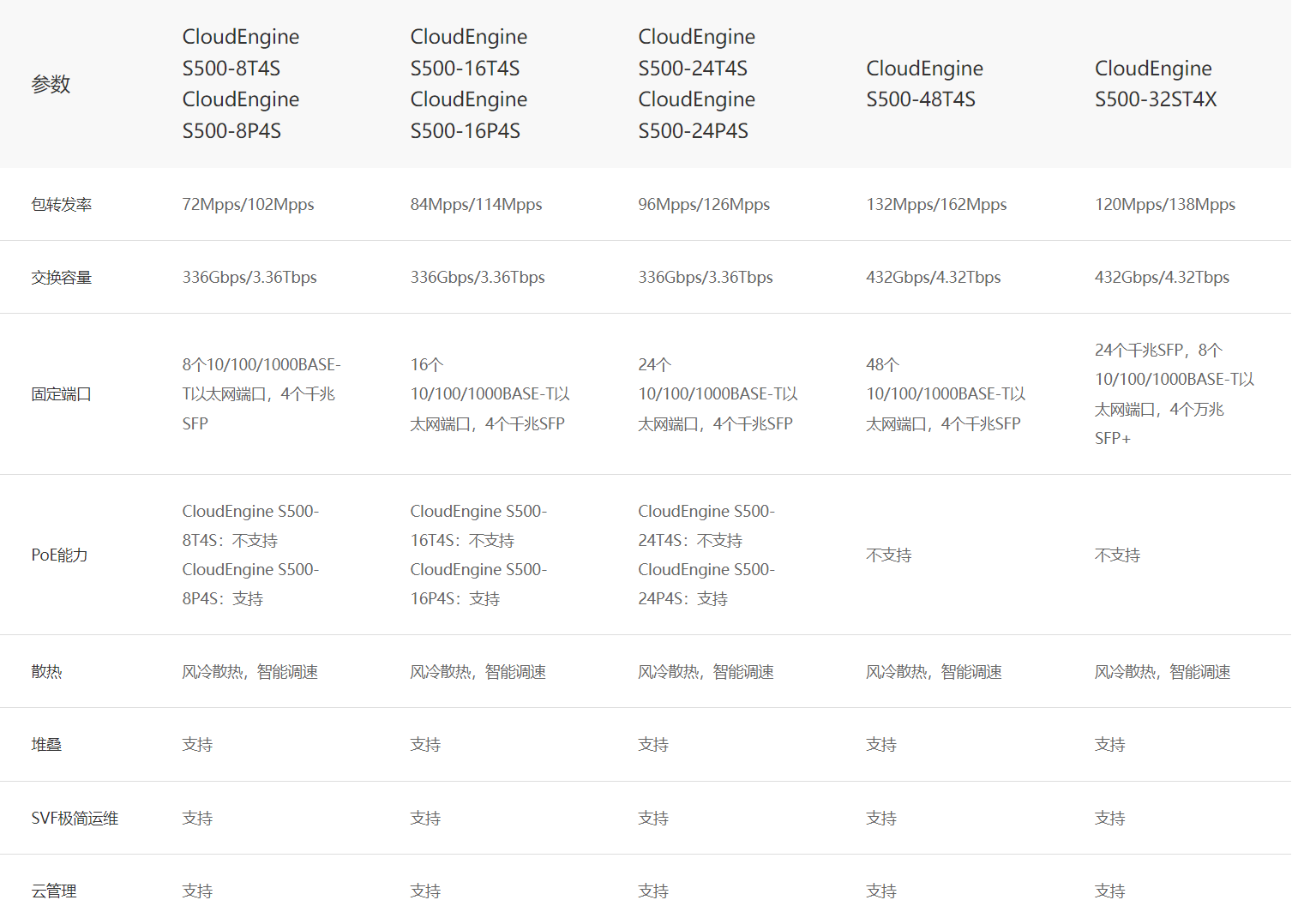The image size is (1292, 924).
Task: Select the 96Mpps/126Mpps value
Action: 704,205
